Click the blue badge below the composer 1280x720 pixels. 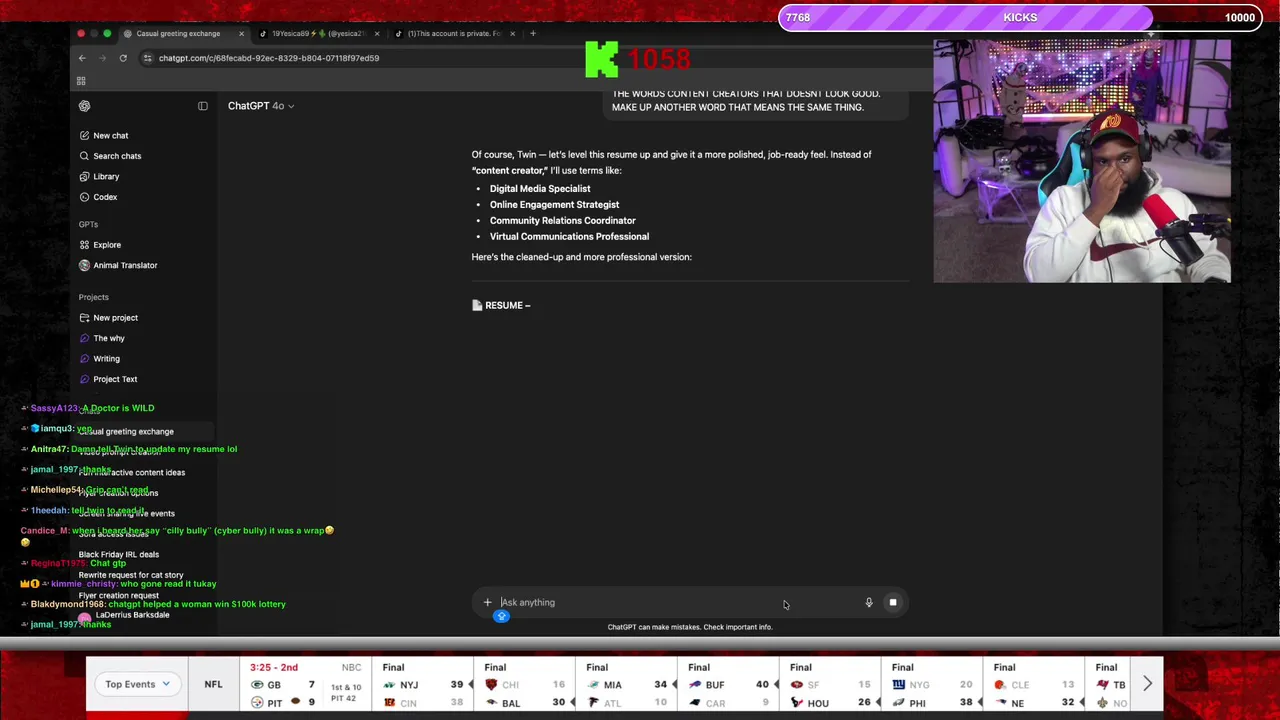coord(502,616)
